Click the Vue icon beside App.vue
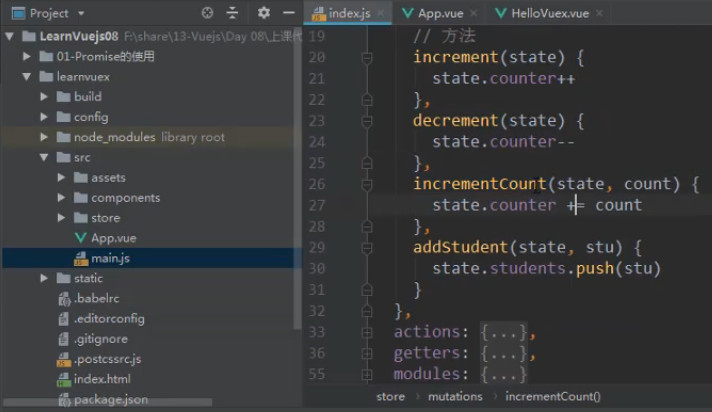 point(81,238)
